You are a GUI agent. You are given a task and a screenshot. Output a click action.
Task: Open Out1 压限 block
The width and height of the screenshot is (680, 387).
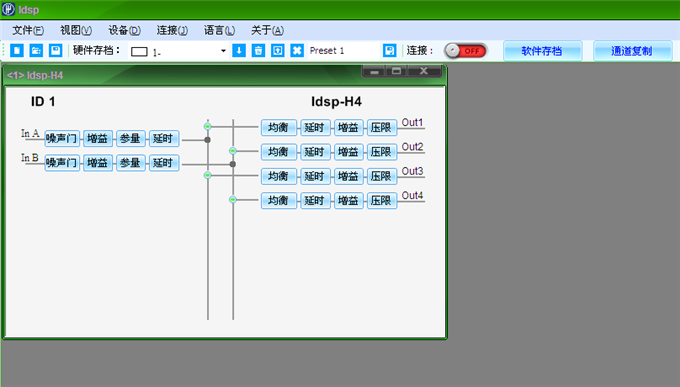[x=382, y=128]
